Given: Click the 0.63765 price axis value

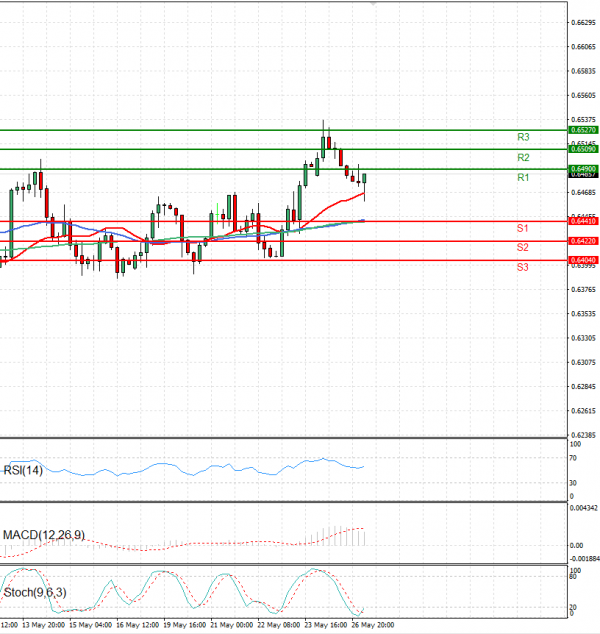Looking at the screenshot, I should coord(583,290).
